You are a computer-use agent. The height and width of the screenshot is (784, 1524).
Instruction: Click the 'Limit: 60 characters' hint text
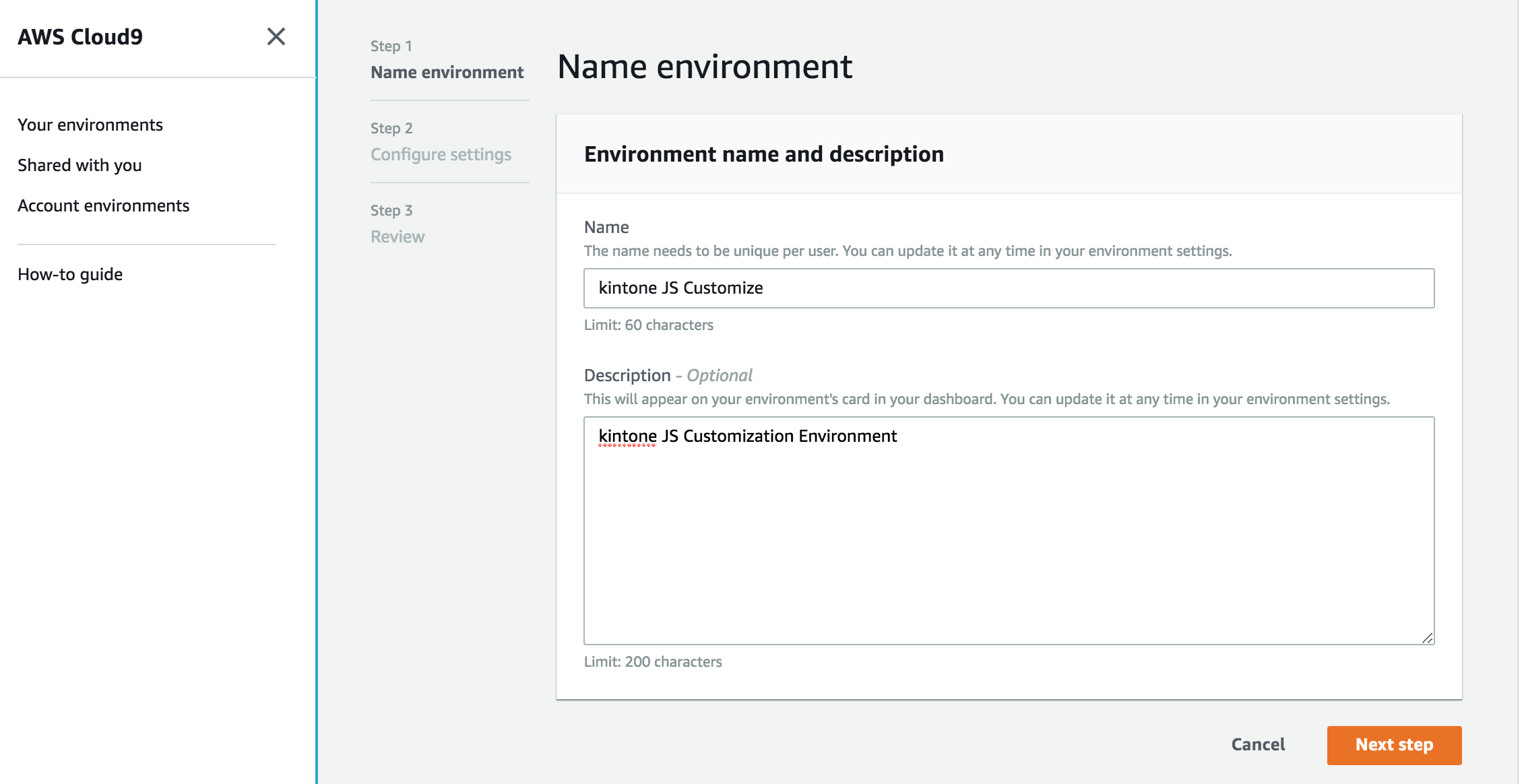tap(649, 325)
